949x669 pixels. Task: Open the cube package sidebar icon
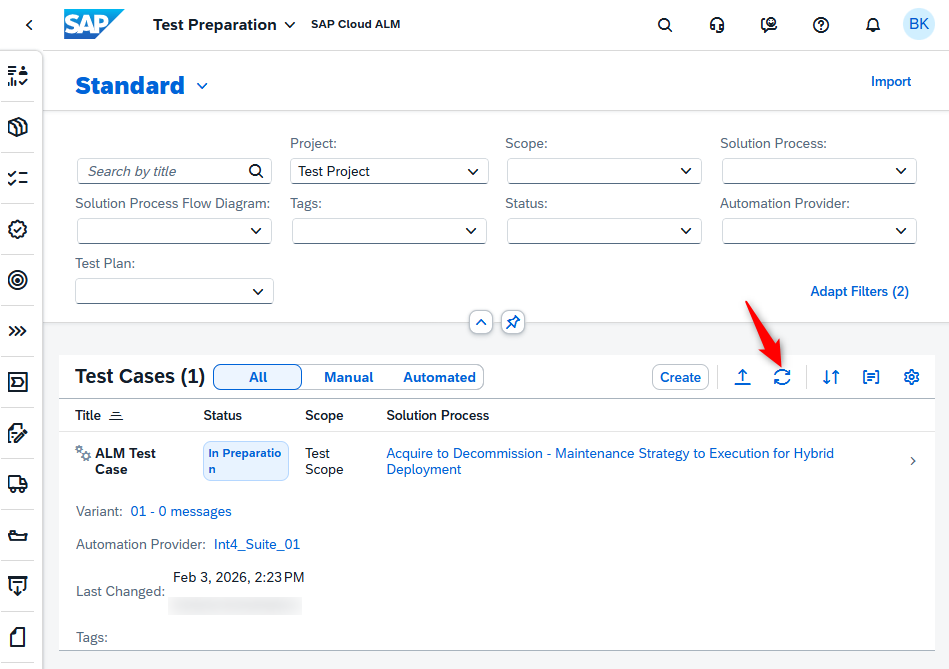(18, 127)
